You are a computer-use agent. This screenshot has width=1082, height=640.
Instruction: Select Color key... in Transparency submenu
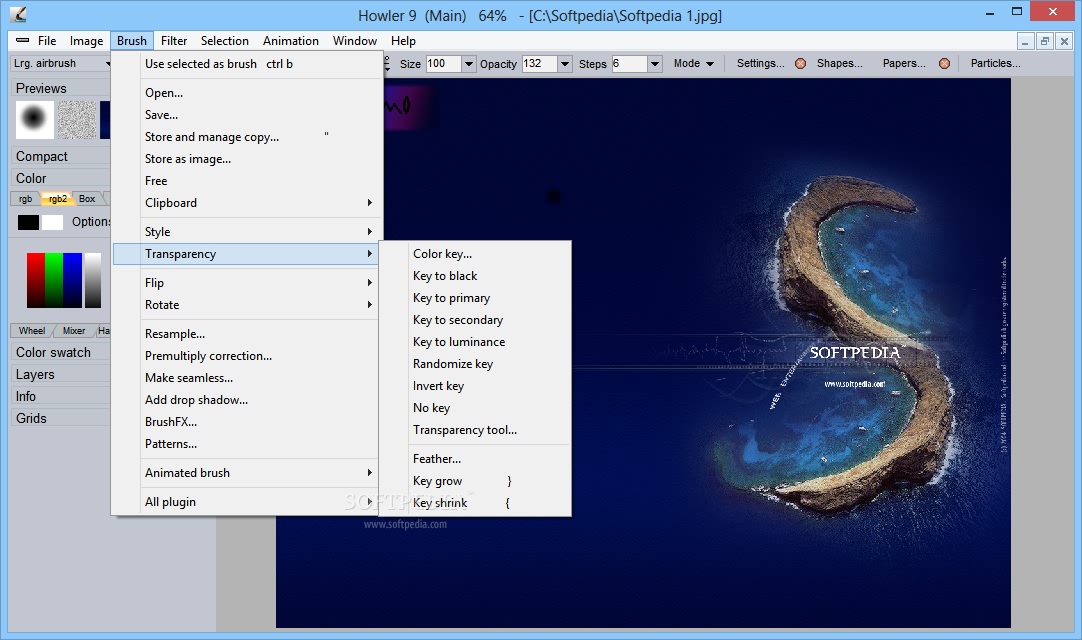[475, 254]
